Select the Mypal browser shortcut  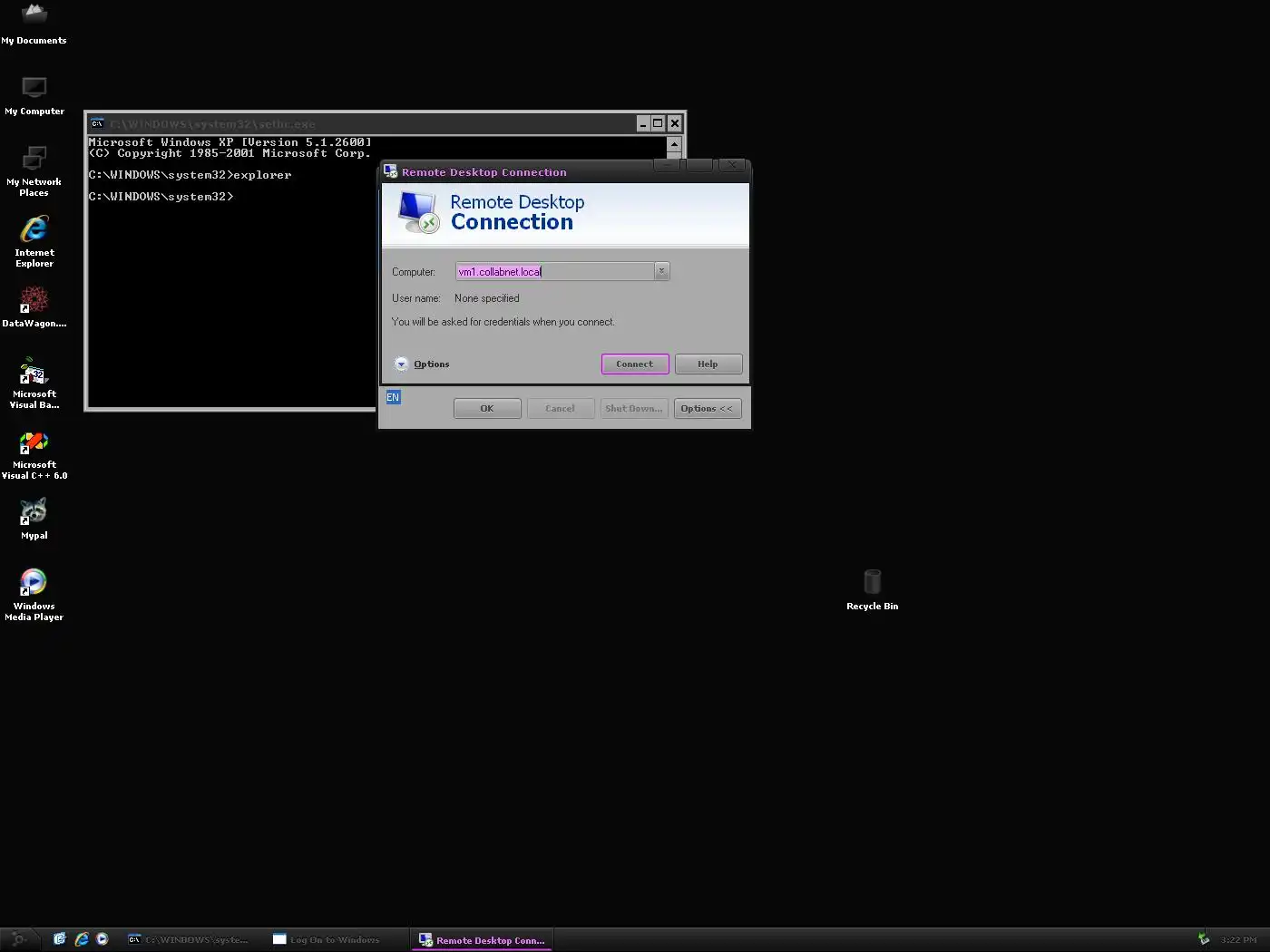[x=34, y=520]
